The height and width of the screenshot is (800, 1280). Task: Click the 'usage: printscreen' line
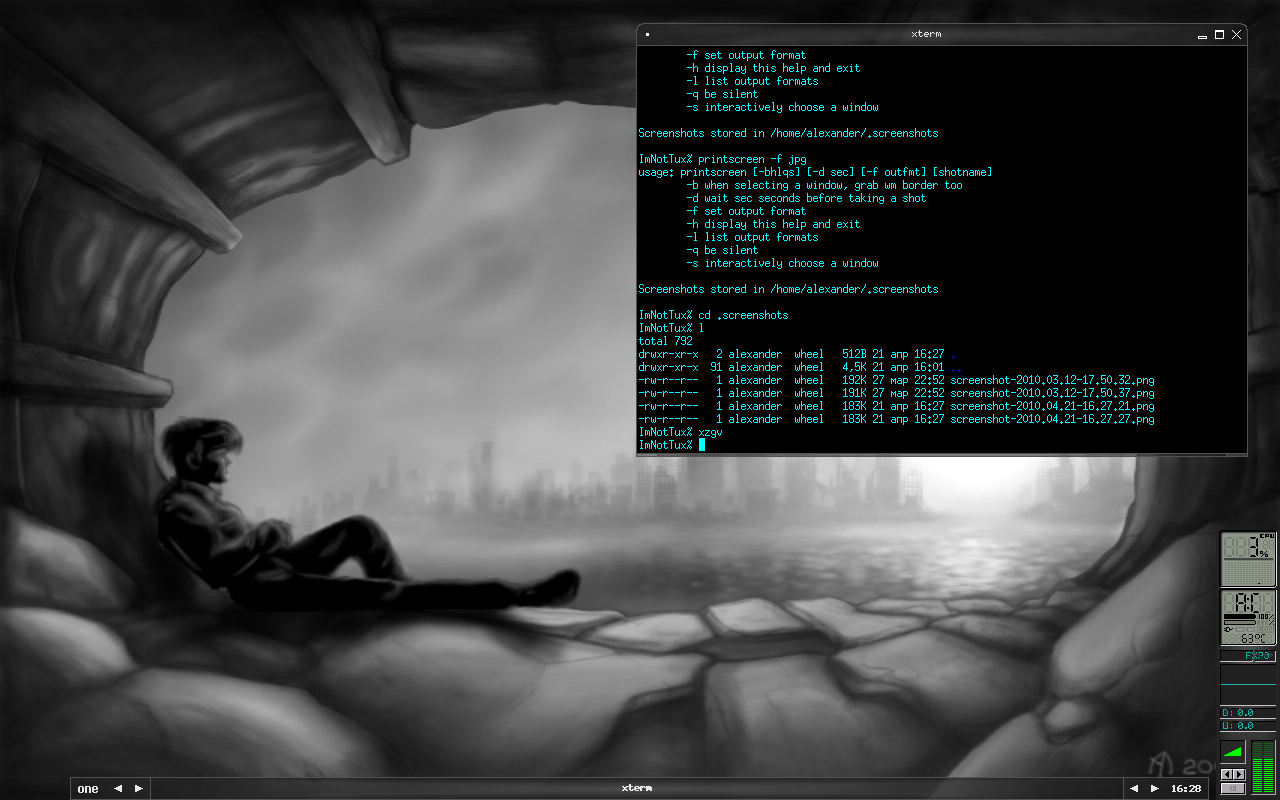[x=815, y=172]
